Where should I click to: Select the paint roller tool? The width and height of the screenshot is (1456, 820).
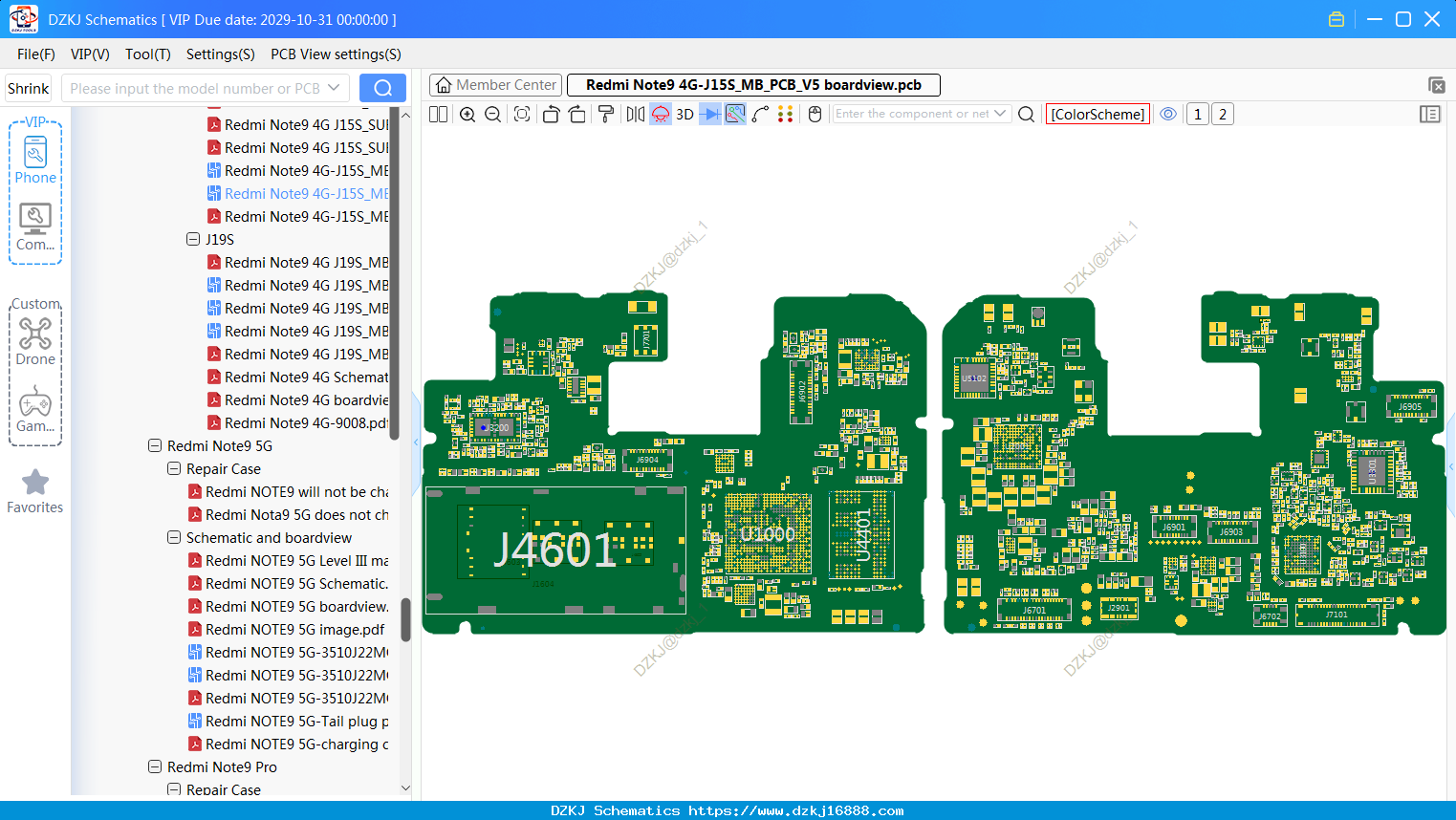pyautogui.click(x=606, y=114)
